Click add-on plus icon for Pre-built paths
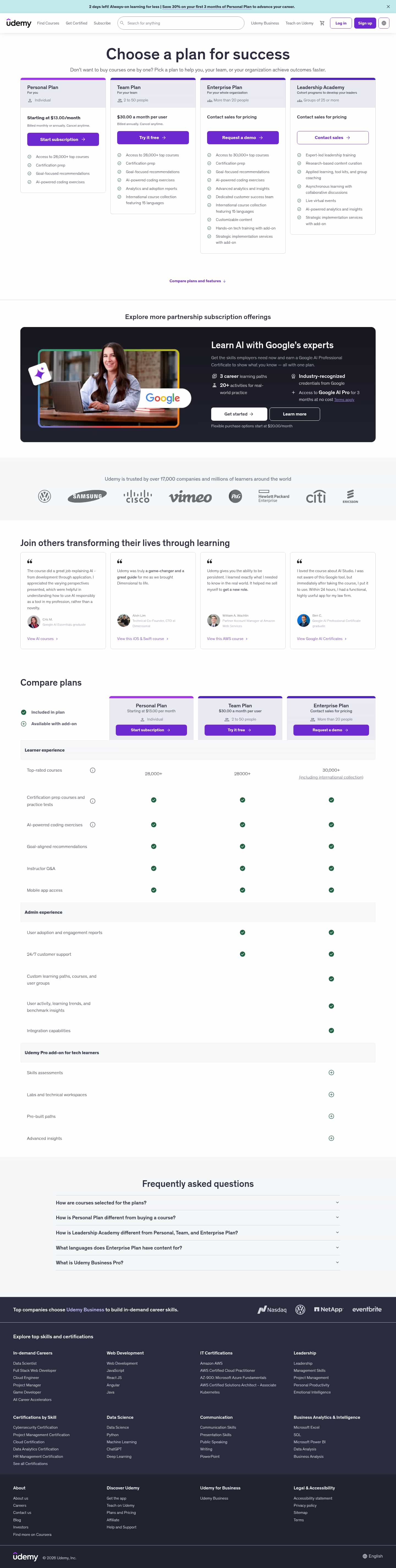 331,1116
